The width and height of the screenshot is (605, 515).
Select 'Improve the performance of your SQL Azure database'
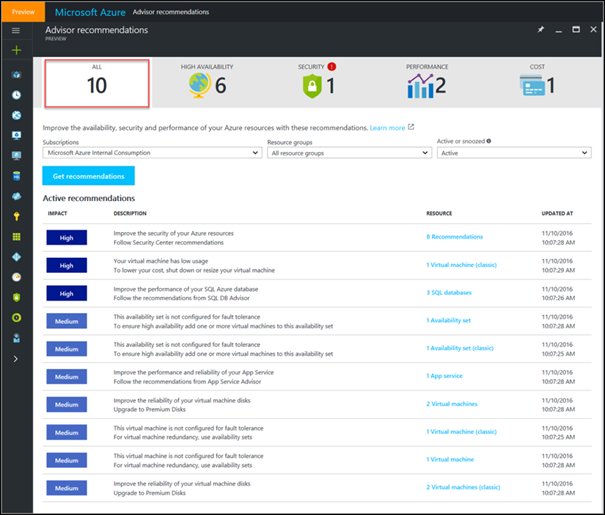317,293
